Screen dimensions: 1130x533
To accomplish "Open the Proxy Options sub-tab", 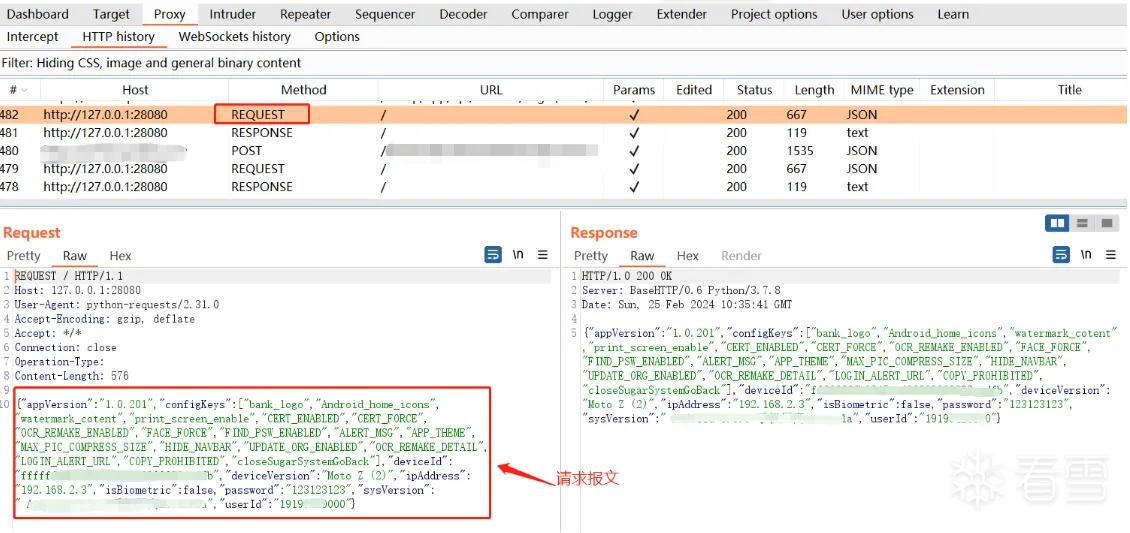I will coord(337,37).
